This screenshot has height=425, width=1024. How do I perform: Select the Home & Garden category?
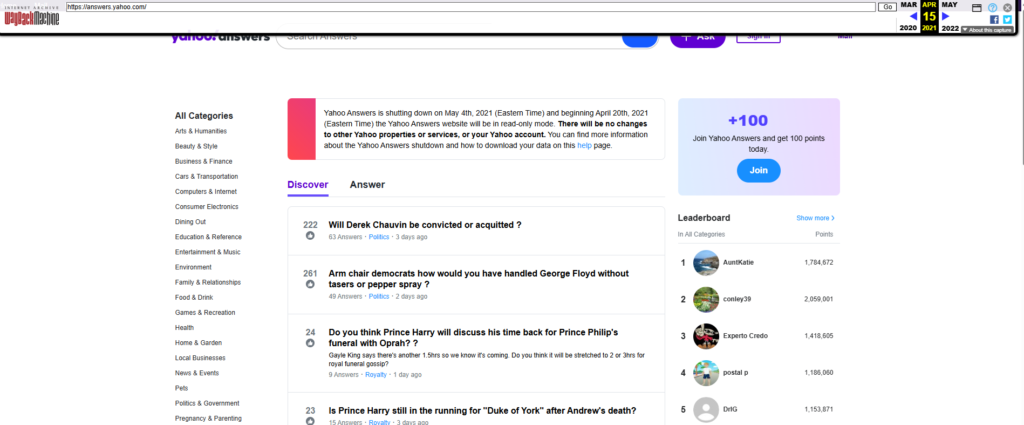(x=199, y=343)
